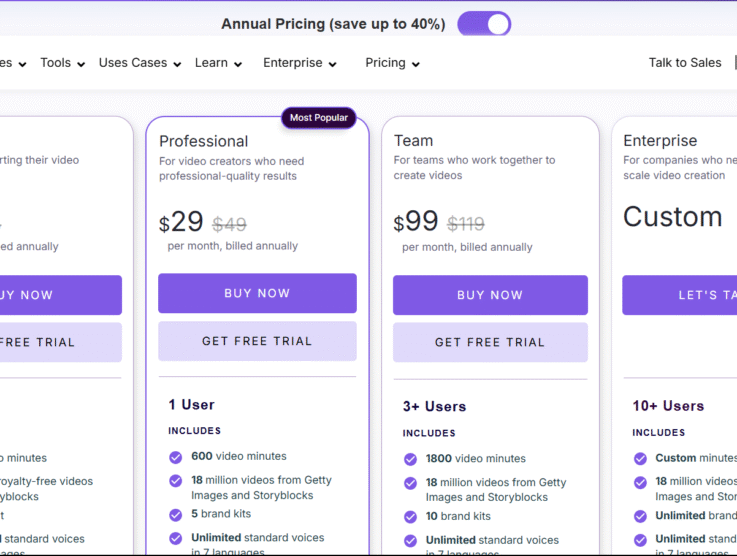Screen dimensions: 737x556
Task: Click the $99 price text
Action: pos(416,221)
